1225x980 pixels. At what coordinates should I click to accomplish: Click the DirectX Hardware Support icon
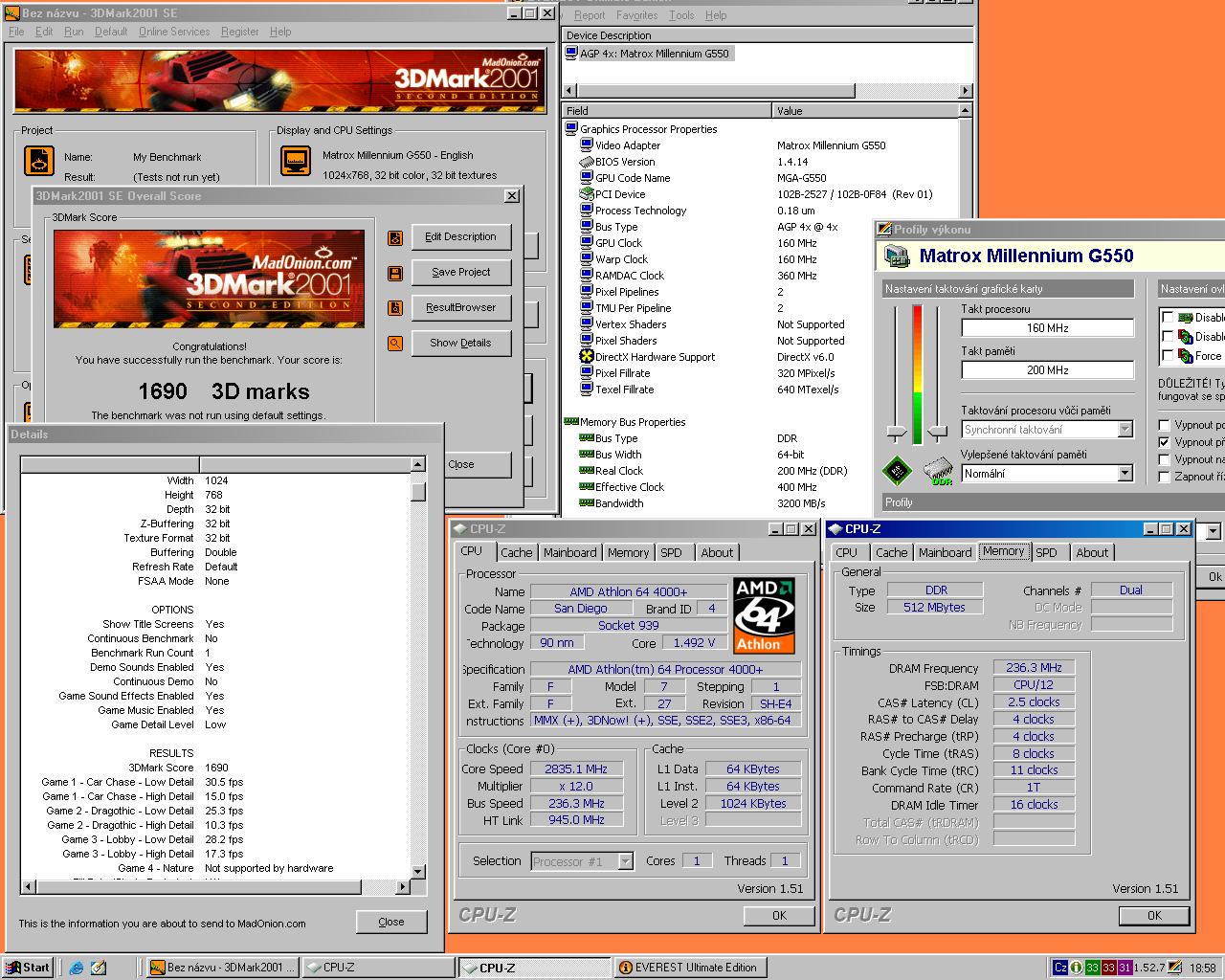pyautogui.click(x=587, y=357)
